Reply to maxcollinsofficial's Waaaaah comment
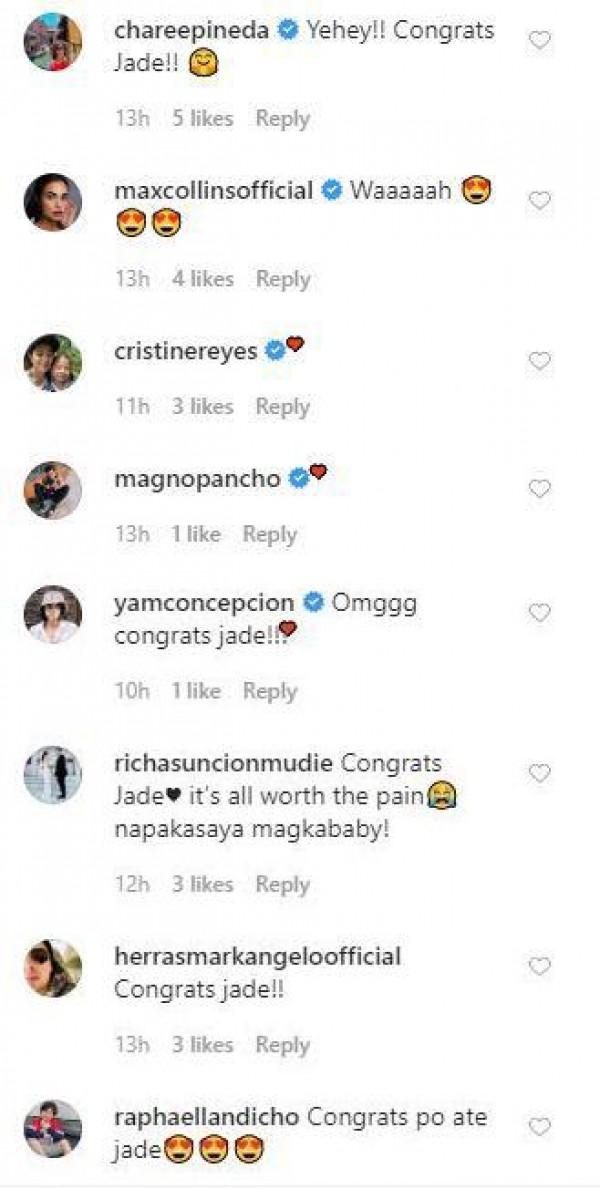This screenshot has width=600, height=1189. click(282, 278)
